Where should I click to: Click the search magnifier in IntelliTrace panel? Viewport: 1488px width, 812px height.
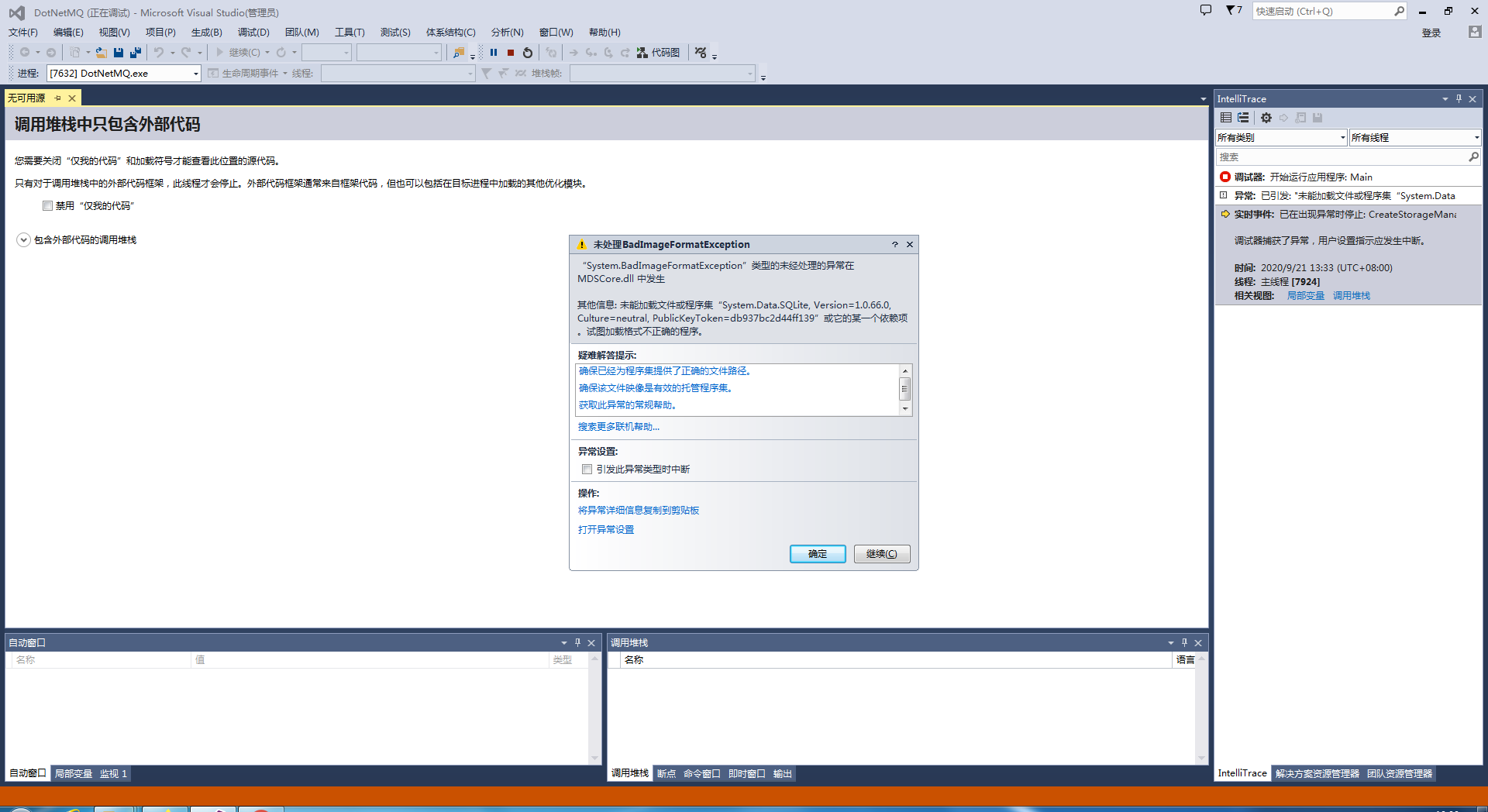point(1473,157)
